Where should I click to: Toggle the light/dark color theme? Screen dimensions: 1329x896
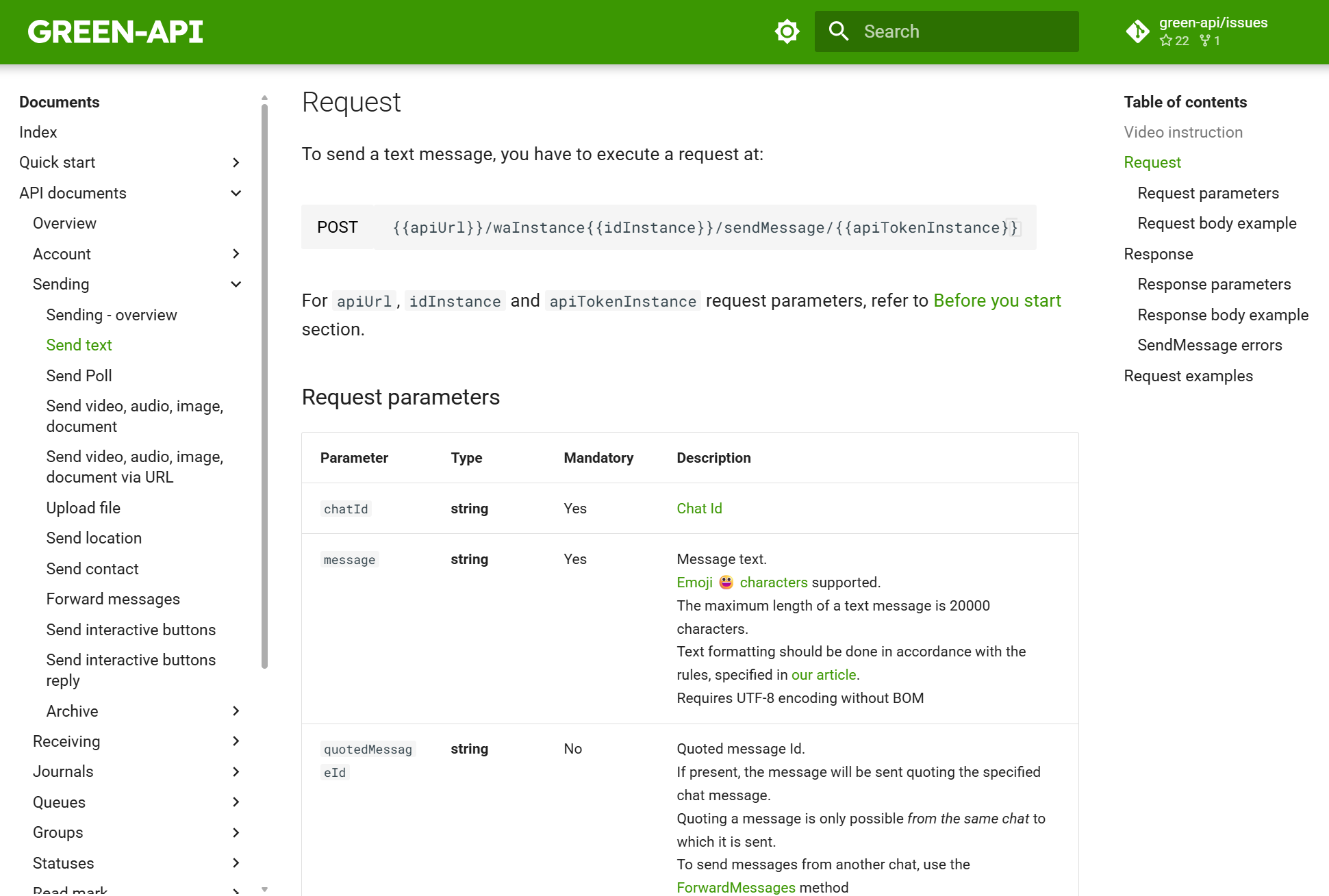pyautogui.click(x=787, y=31)
